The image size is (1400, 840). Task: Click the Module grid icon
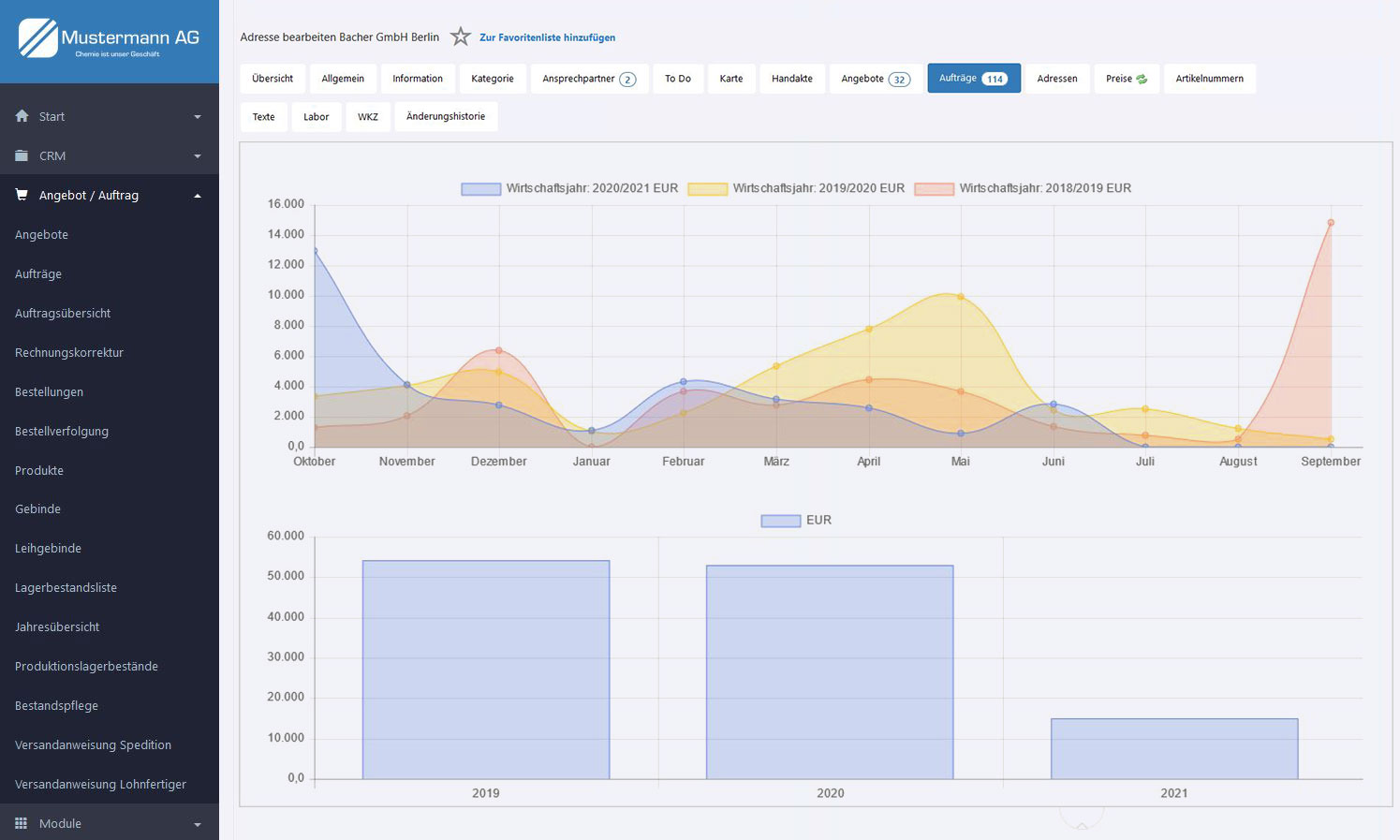[x=22, y=823]
